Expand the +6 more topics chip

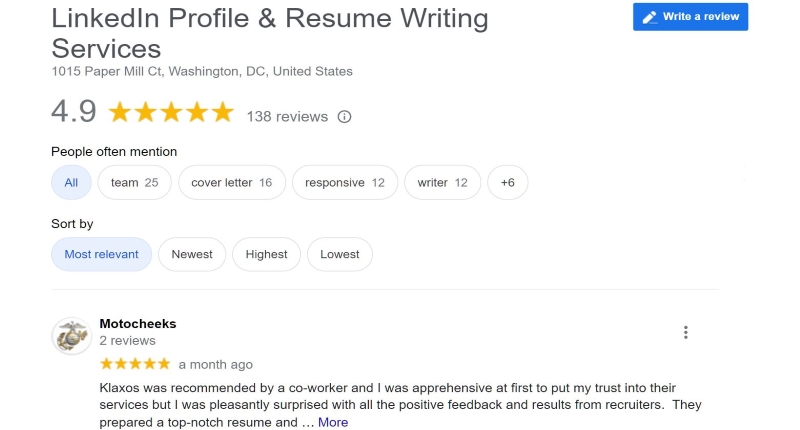[x=508, y=183]
